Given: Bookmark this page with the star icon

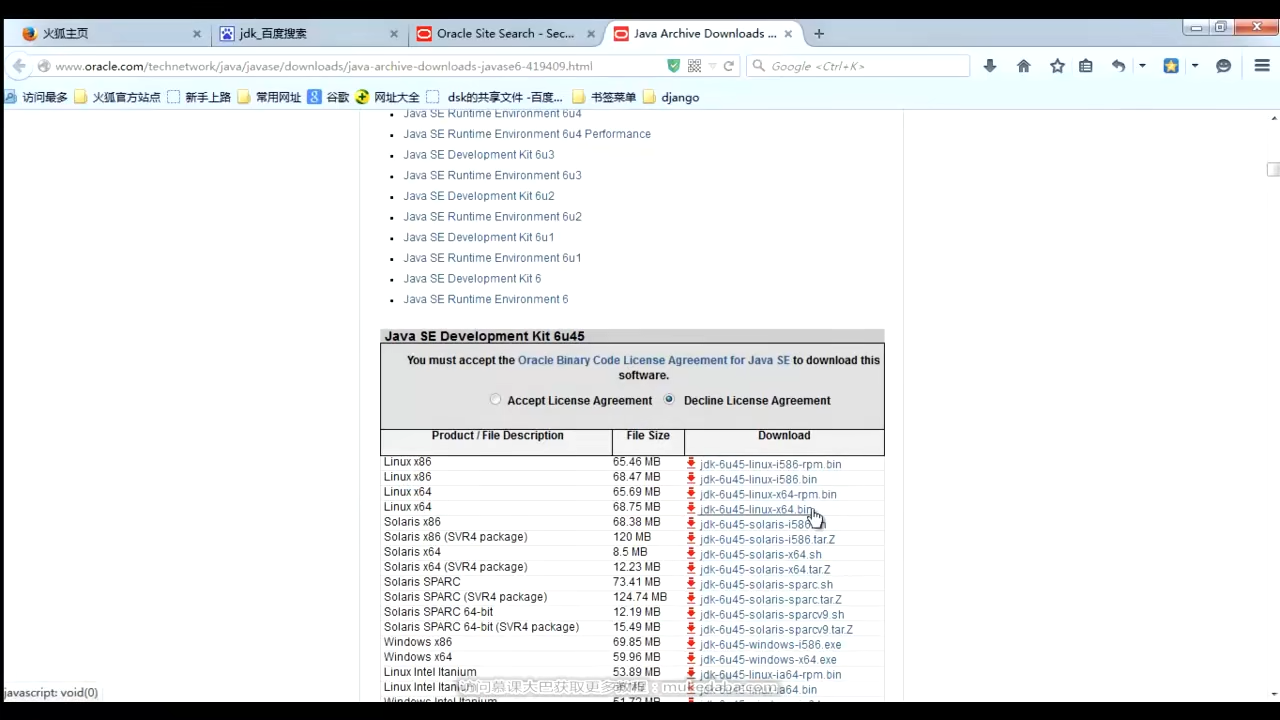Looking at the screenshot, I should [1057, 66].
